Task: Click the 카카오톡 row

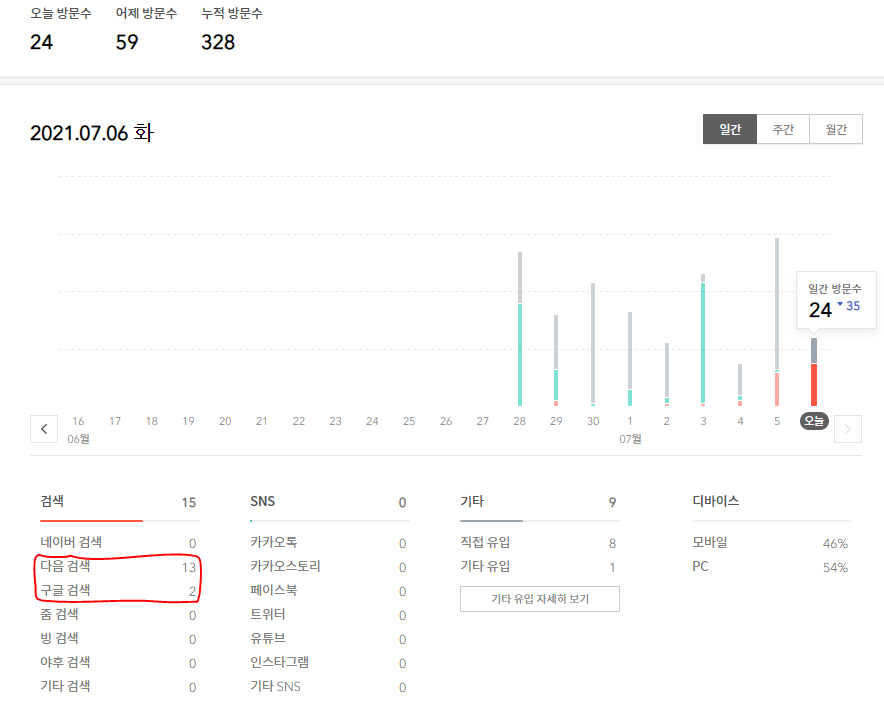Action: click(x=329, y=542)
